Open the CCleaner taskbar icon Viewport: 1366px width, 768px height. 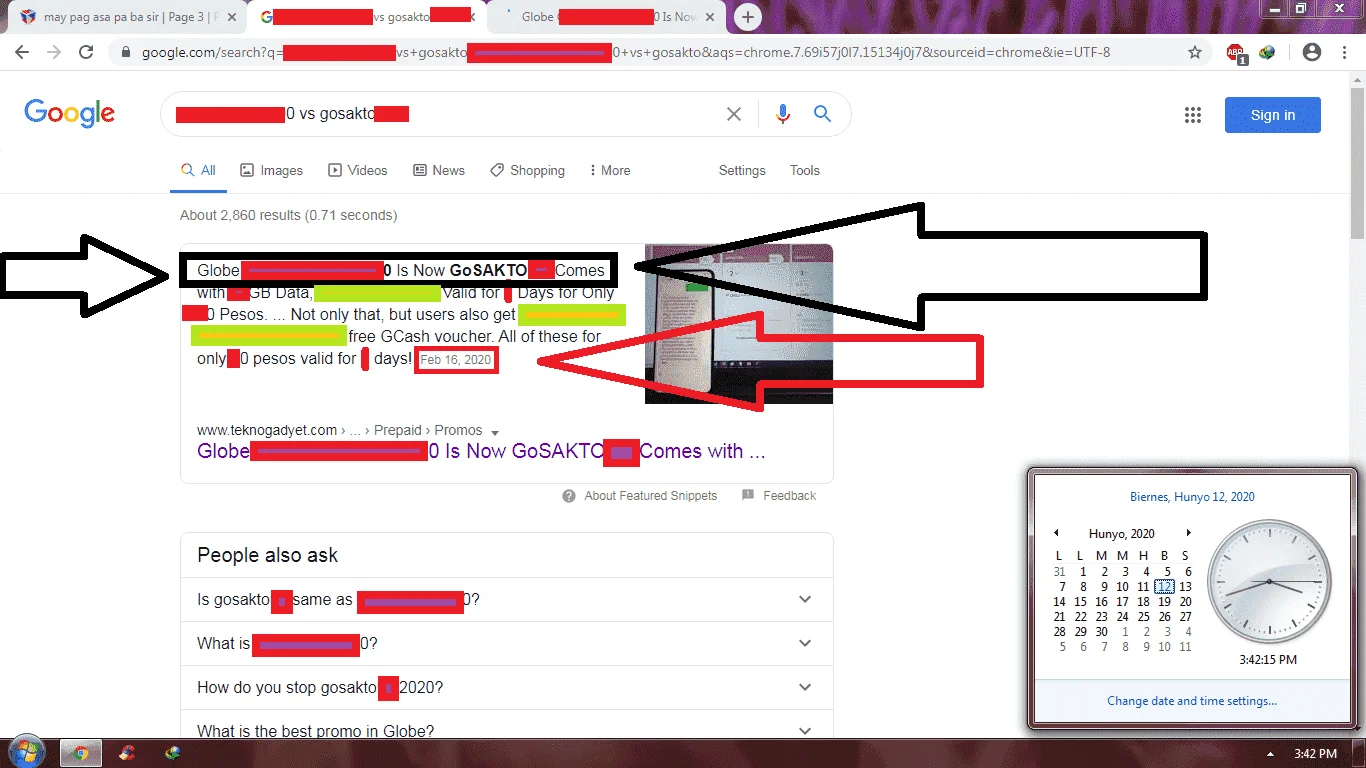(128, 753)
